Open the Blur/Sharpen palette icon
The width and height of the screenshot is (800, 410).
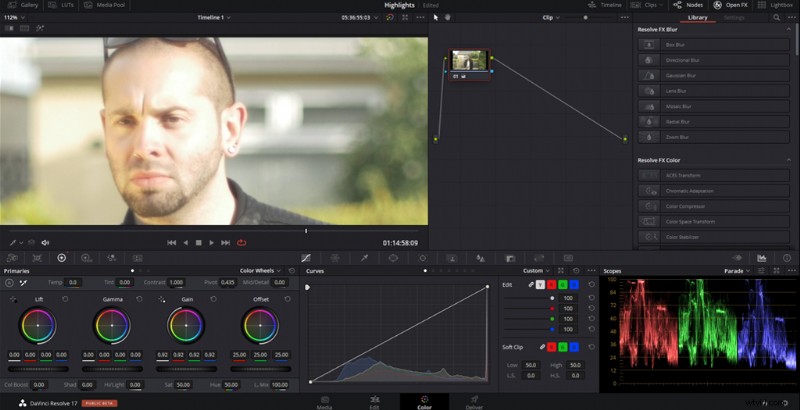[480, 258]
